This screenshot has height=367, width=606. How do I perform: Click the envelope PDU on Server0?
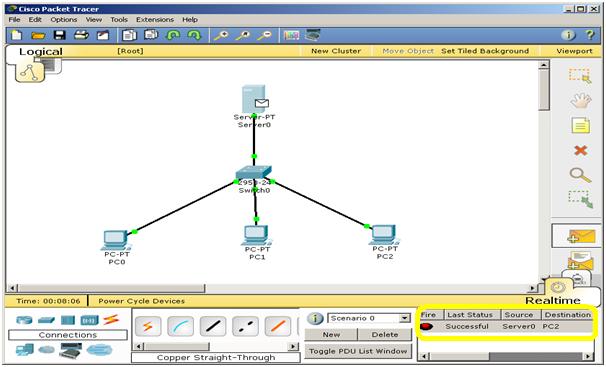click(x=262, y=103)
